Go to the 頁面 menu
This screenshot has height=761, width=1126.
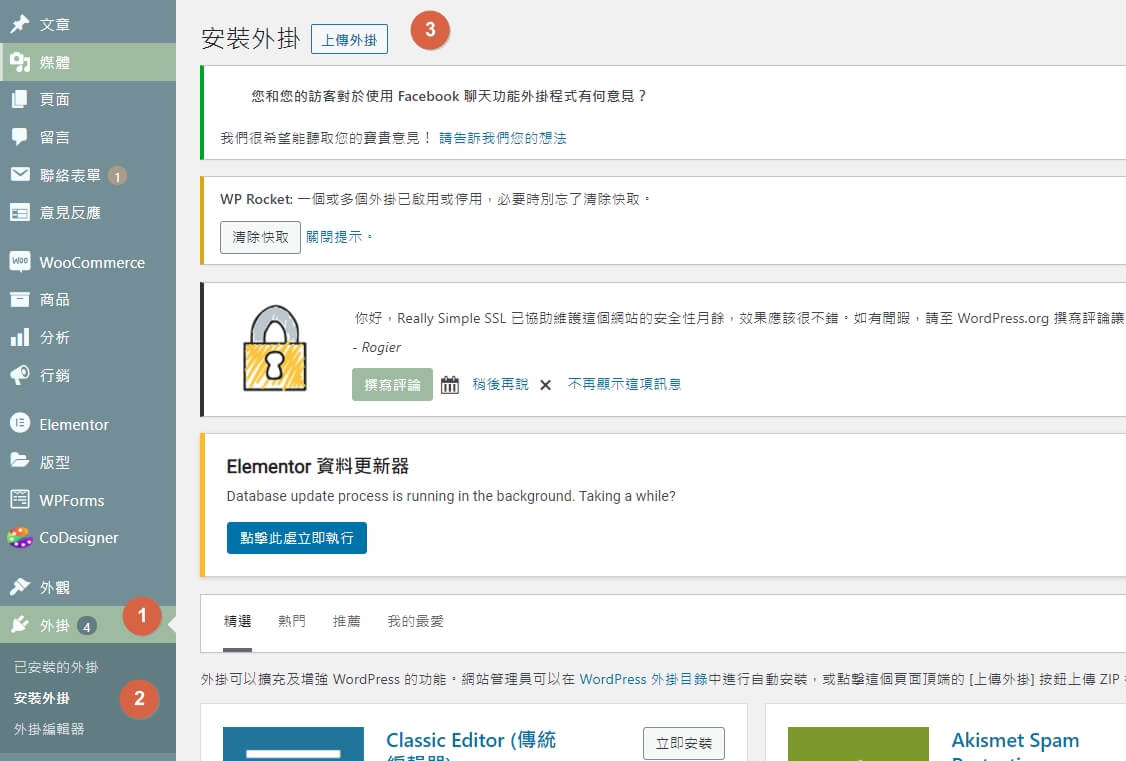[x=88, y=99]
